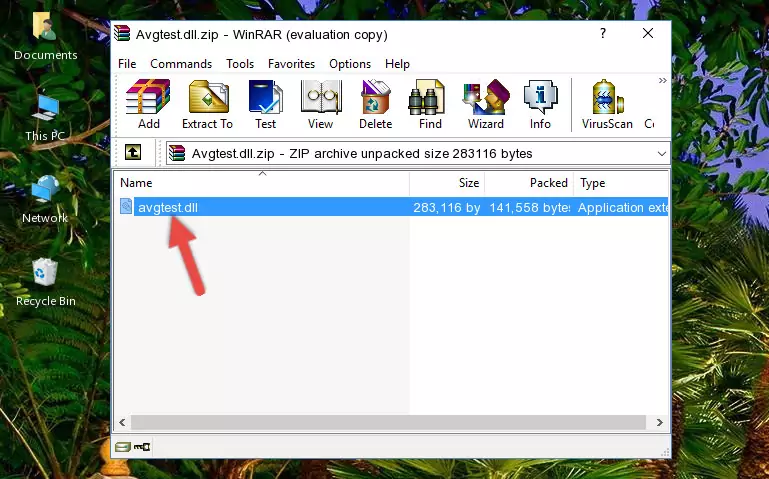Select the This PC desktop icon

point(45,118)
